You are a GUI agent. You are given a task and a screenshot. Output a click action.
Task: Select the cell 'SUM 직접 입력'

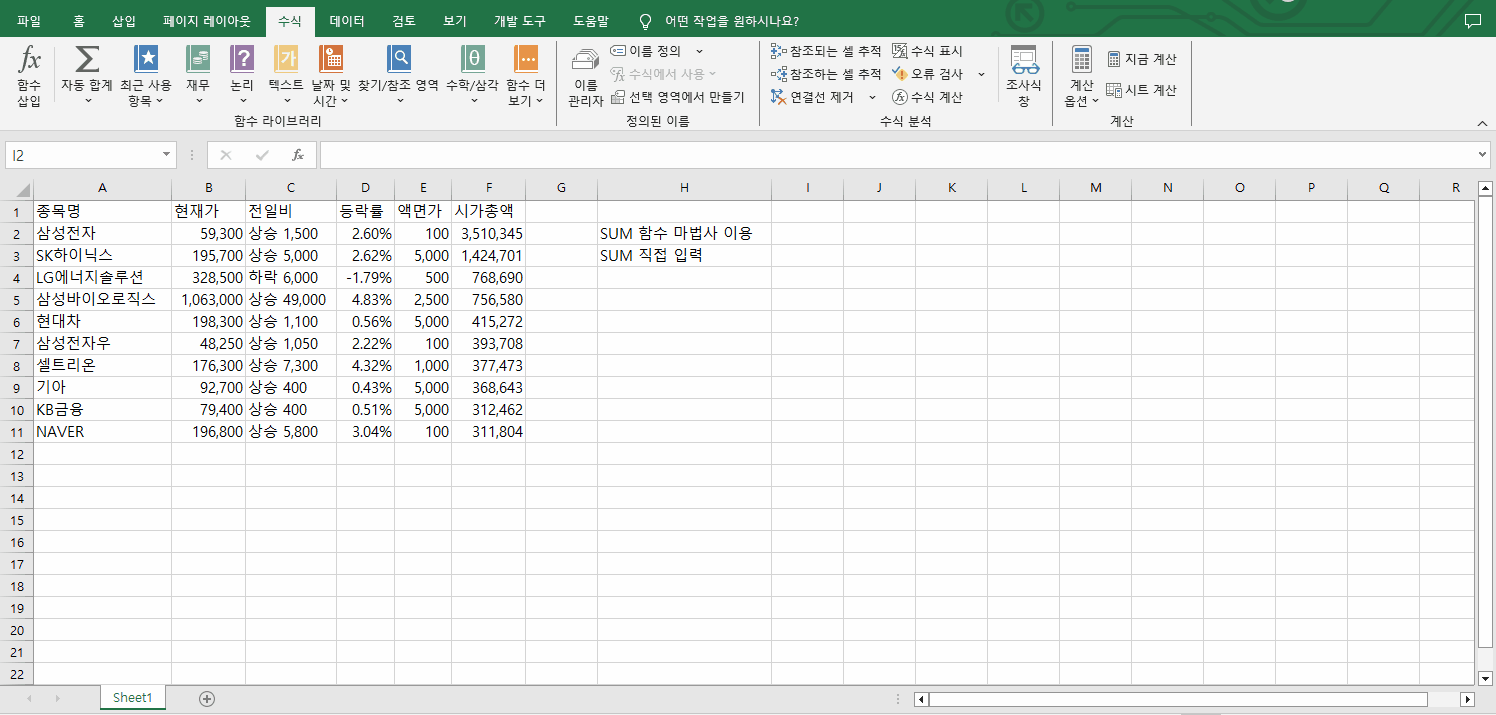[x=684, y=255]
